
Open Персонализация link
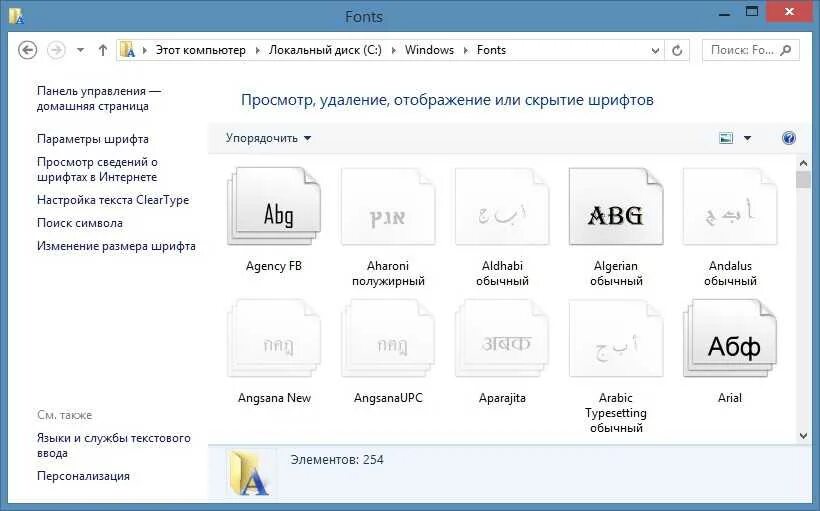[83, 476]
